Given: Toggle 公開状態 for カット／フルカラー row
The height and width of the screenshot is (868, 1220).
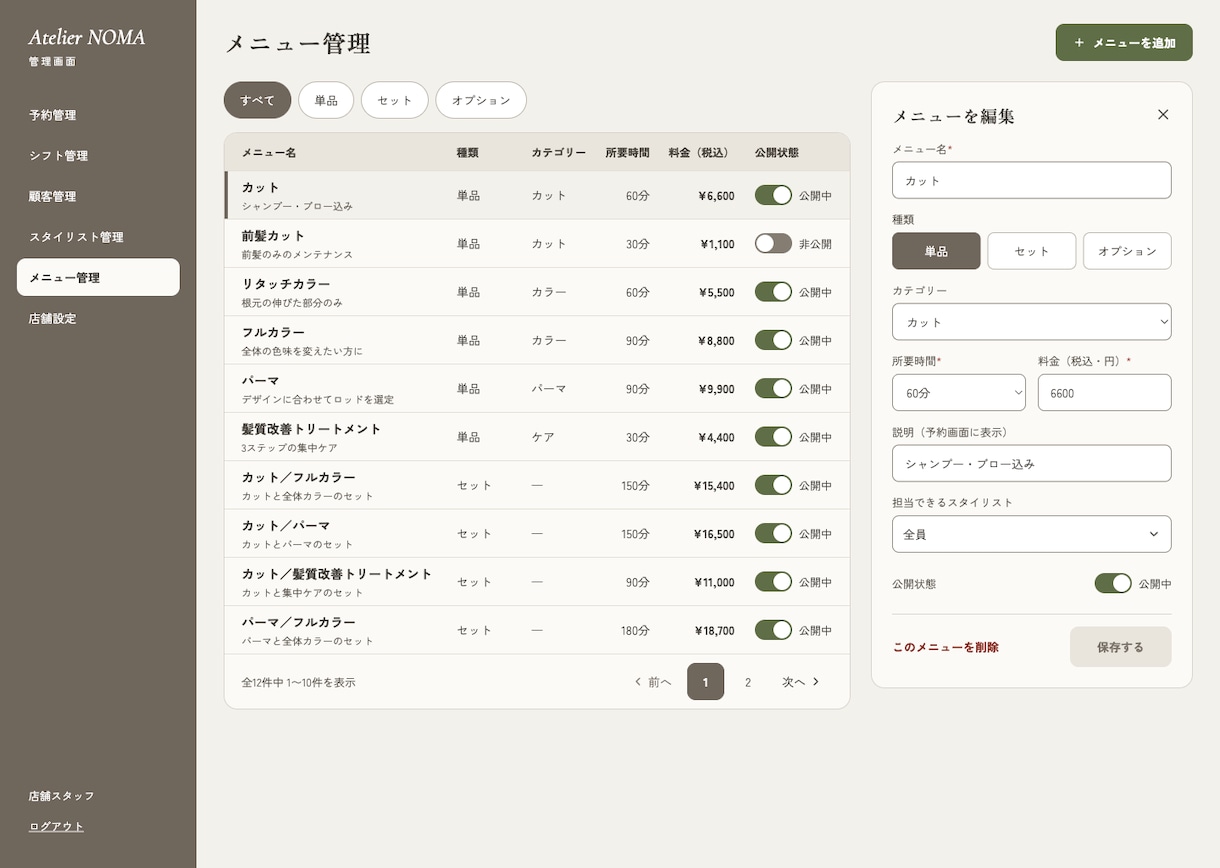Looking at the screenshot, I should pyautogui.click(x=773, y=485).
